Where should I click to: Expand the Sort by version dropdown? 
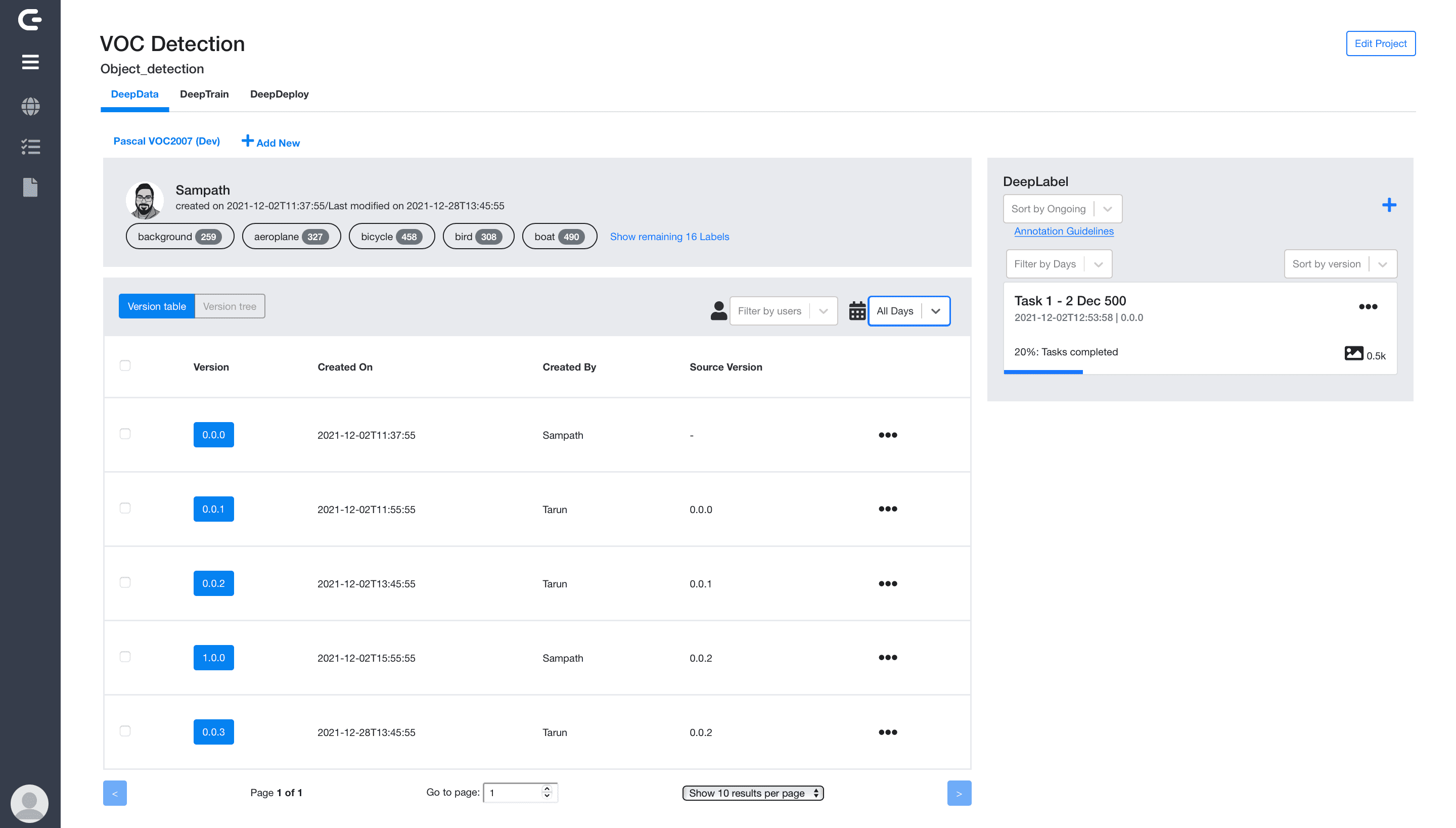[x=1340, y=264]
